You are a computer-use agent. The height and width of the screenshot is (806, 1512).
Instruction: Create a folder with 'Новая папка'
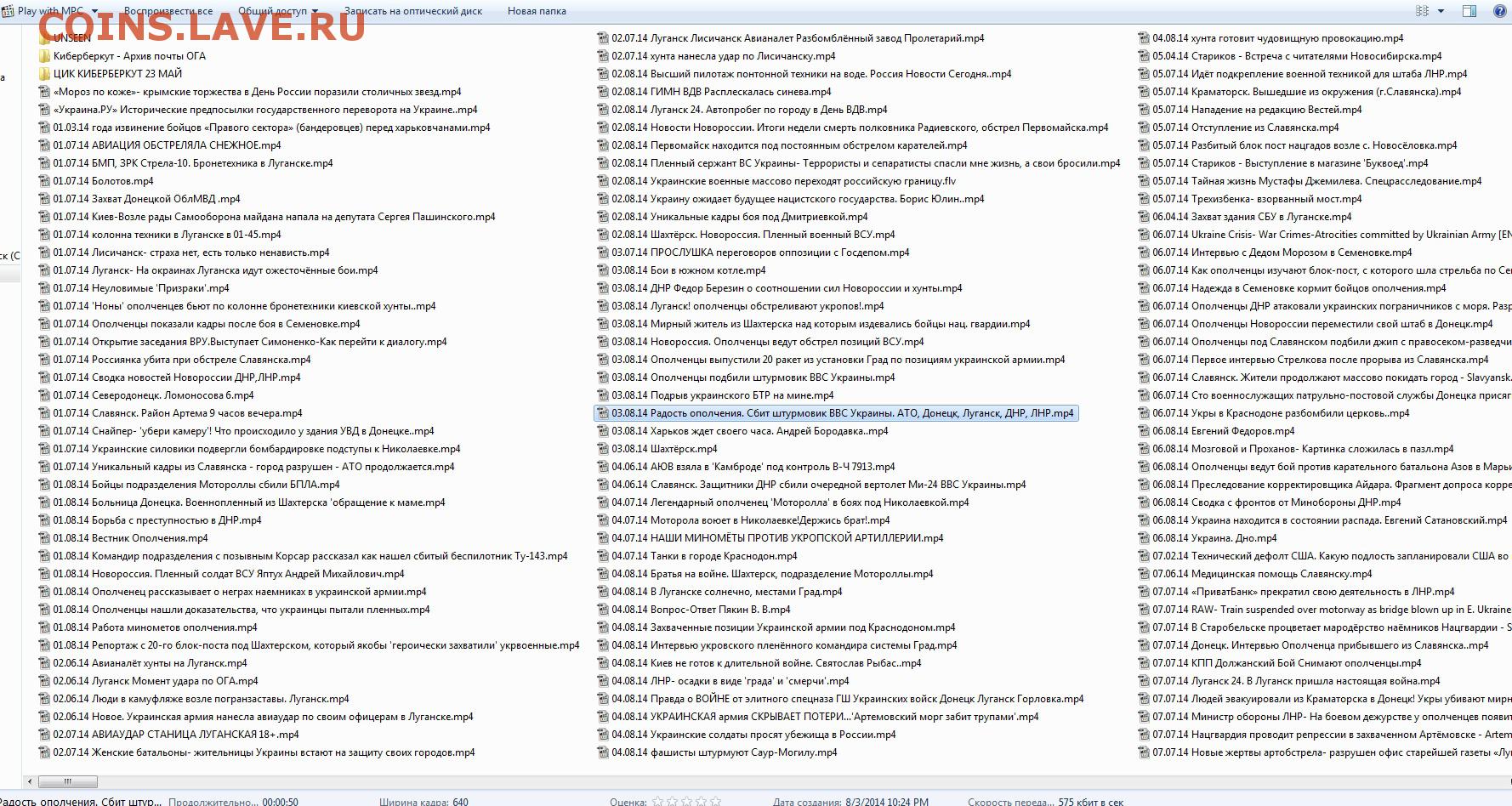coord(537,11)
